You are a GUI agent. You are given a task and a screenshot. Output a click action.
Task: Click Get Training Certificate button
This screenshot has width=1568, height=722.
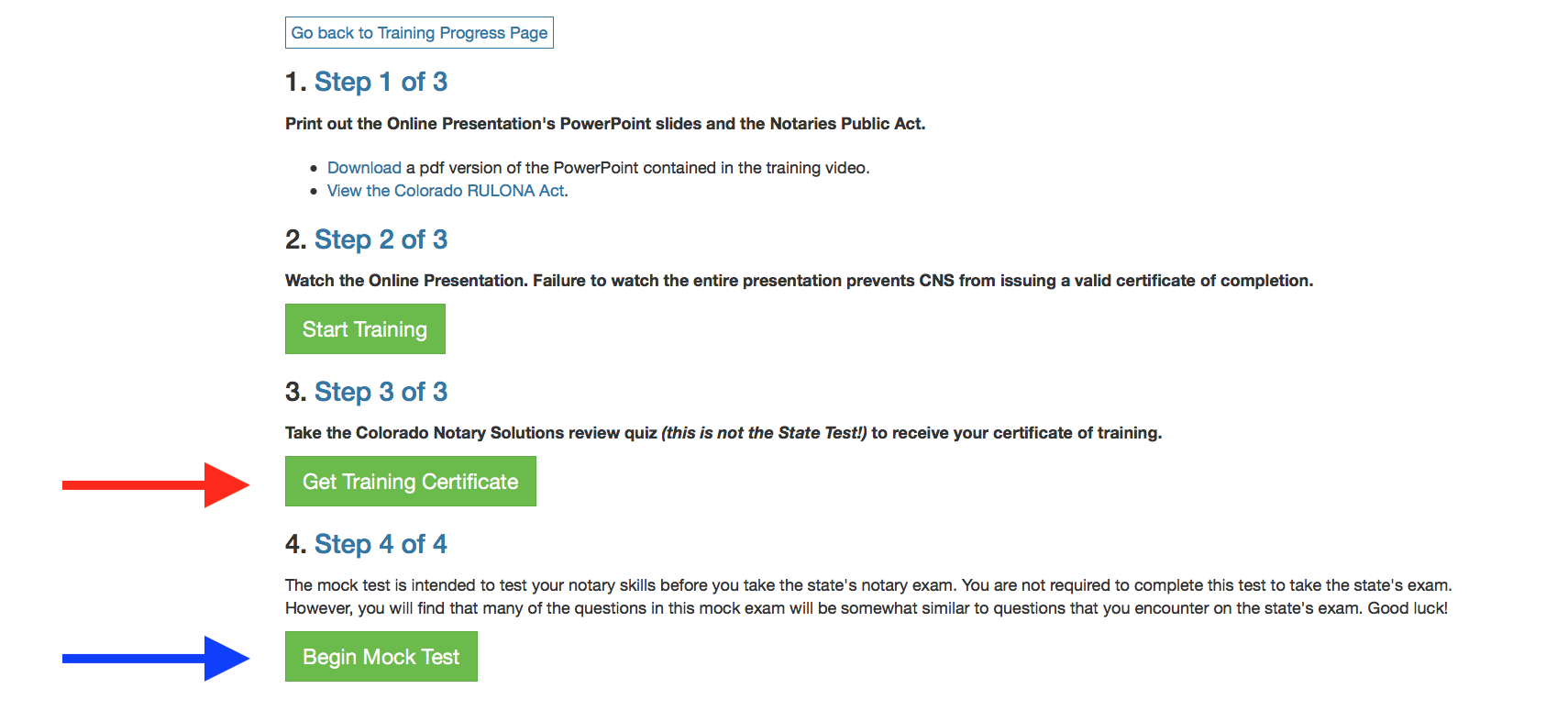click(x=410, y=482)
